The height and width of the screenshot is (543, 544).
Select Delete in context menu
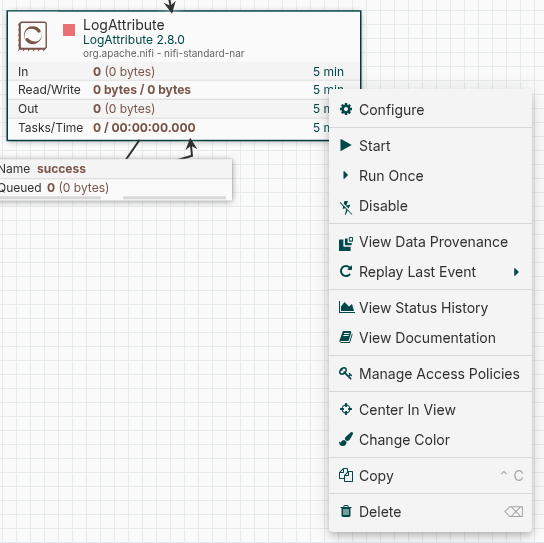(x=430, y=512)
